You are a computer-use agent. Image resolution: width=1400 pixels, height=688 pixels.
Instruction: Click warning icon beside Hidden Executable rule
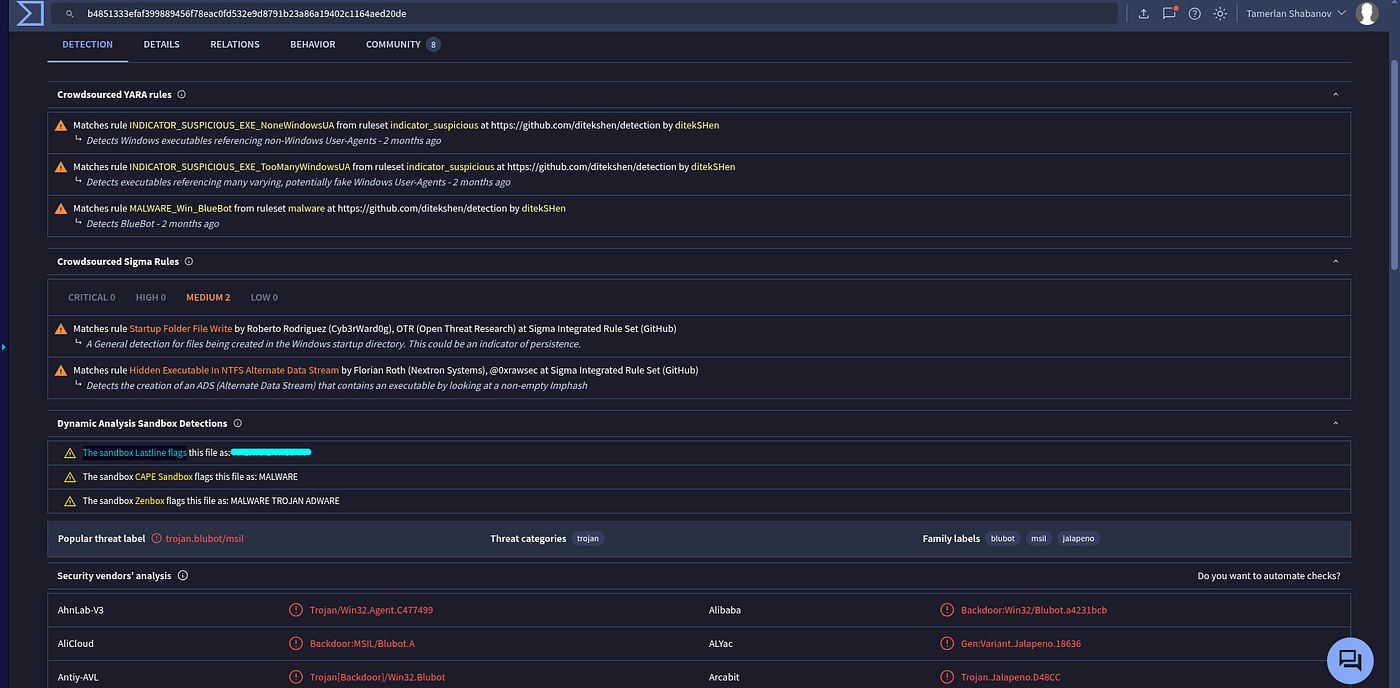[x=61, y=371]
